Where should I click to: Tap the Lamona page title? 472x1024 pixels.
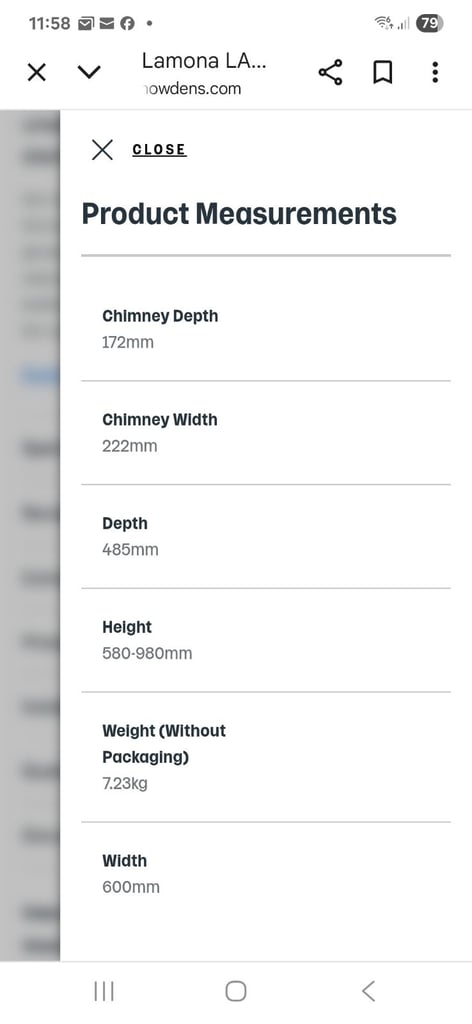pos(204,61)
